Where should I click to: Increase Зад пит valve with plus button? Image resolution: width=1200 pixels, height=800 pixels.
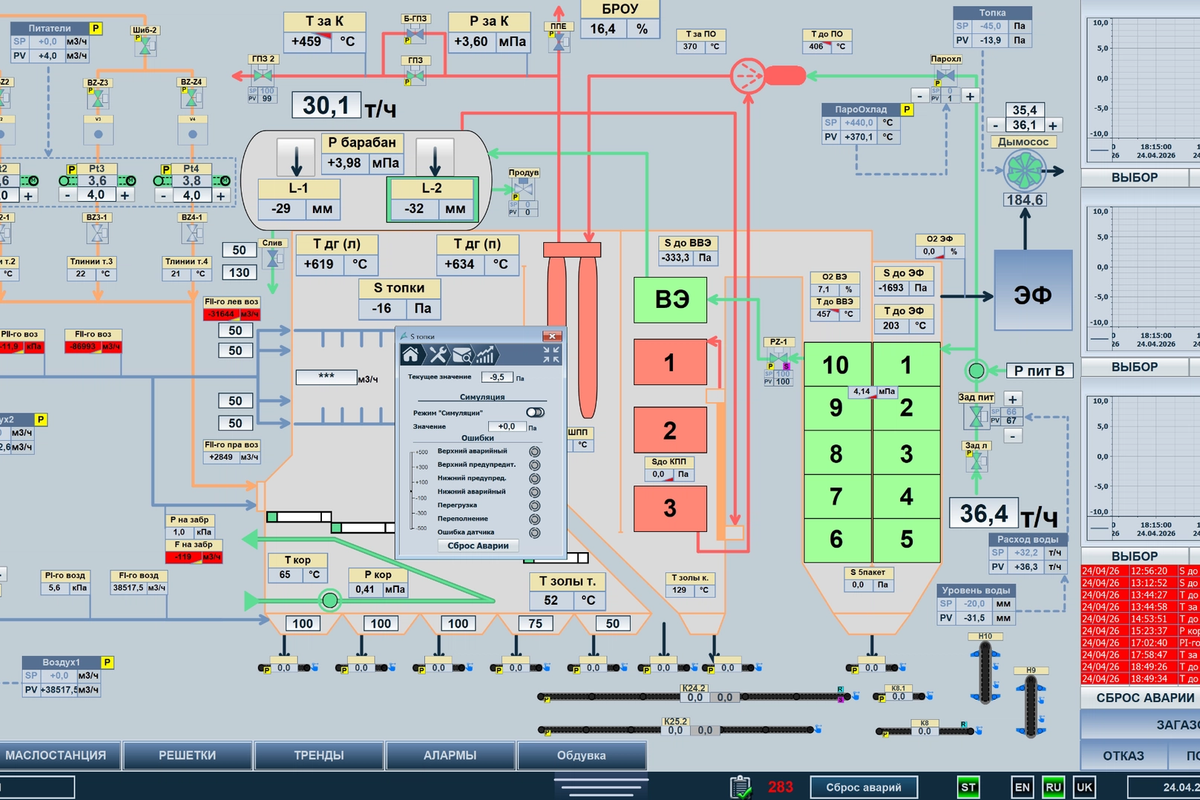point(1013,397)
